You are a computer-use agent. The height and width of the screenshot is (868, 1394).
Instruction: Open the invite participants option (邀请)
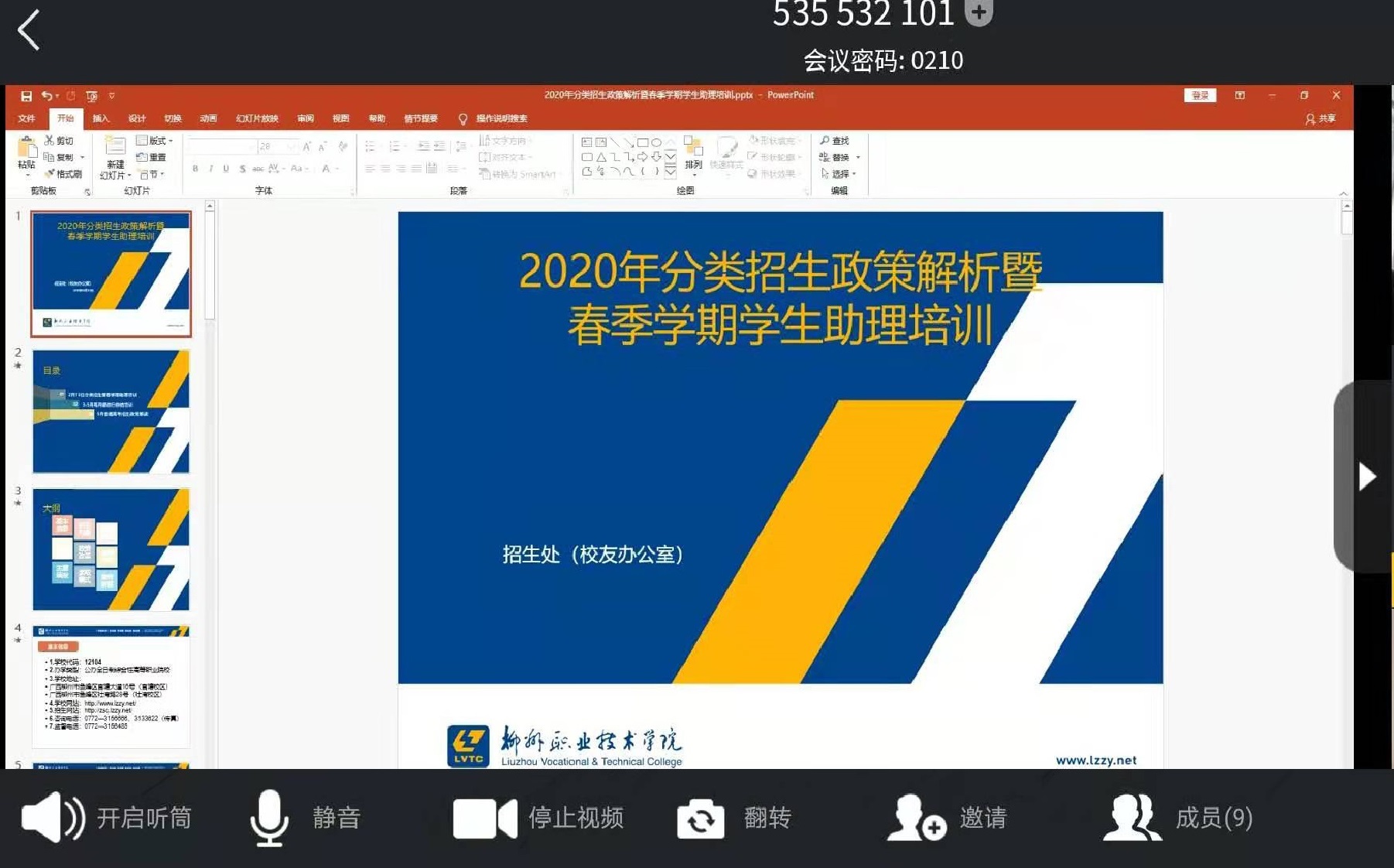(x=917, y=818)
